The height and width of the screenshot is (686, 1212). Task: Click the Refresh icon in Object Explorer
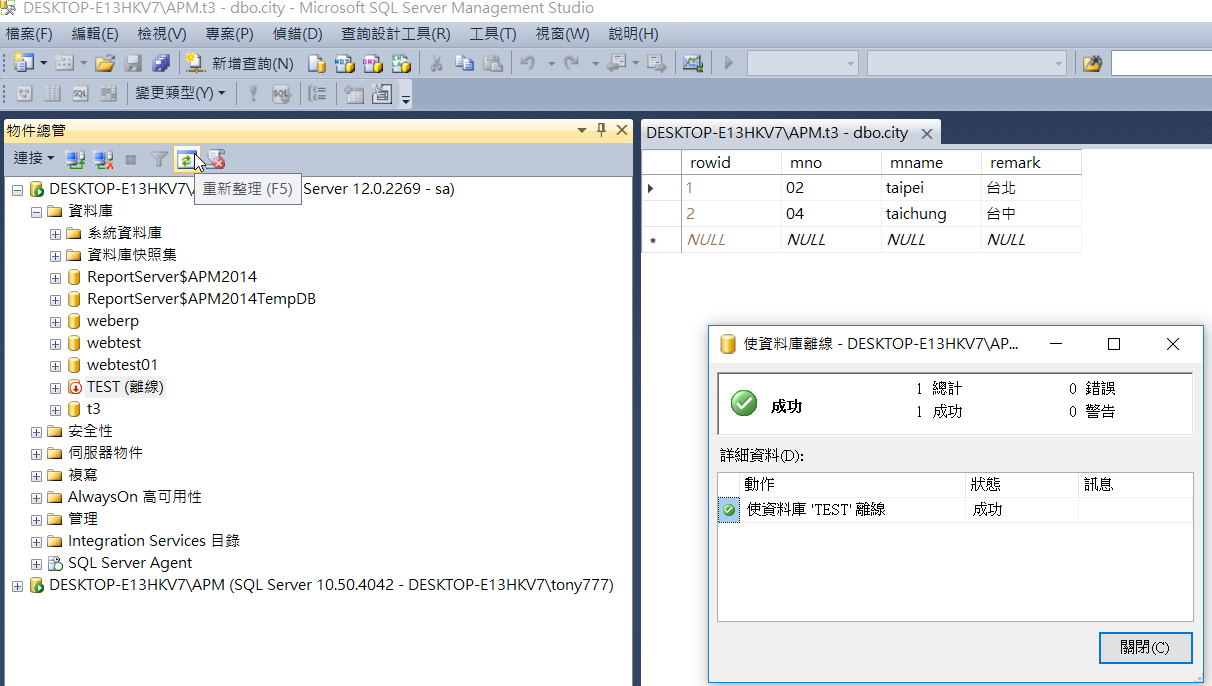(x=186, y=159)
